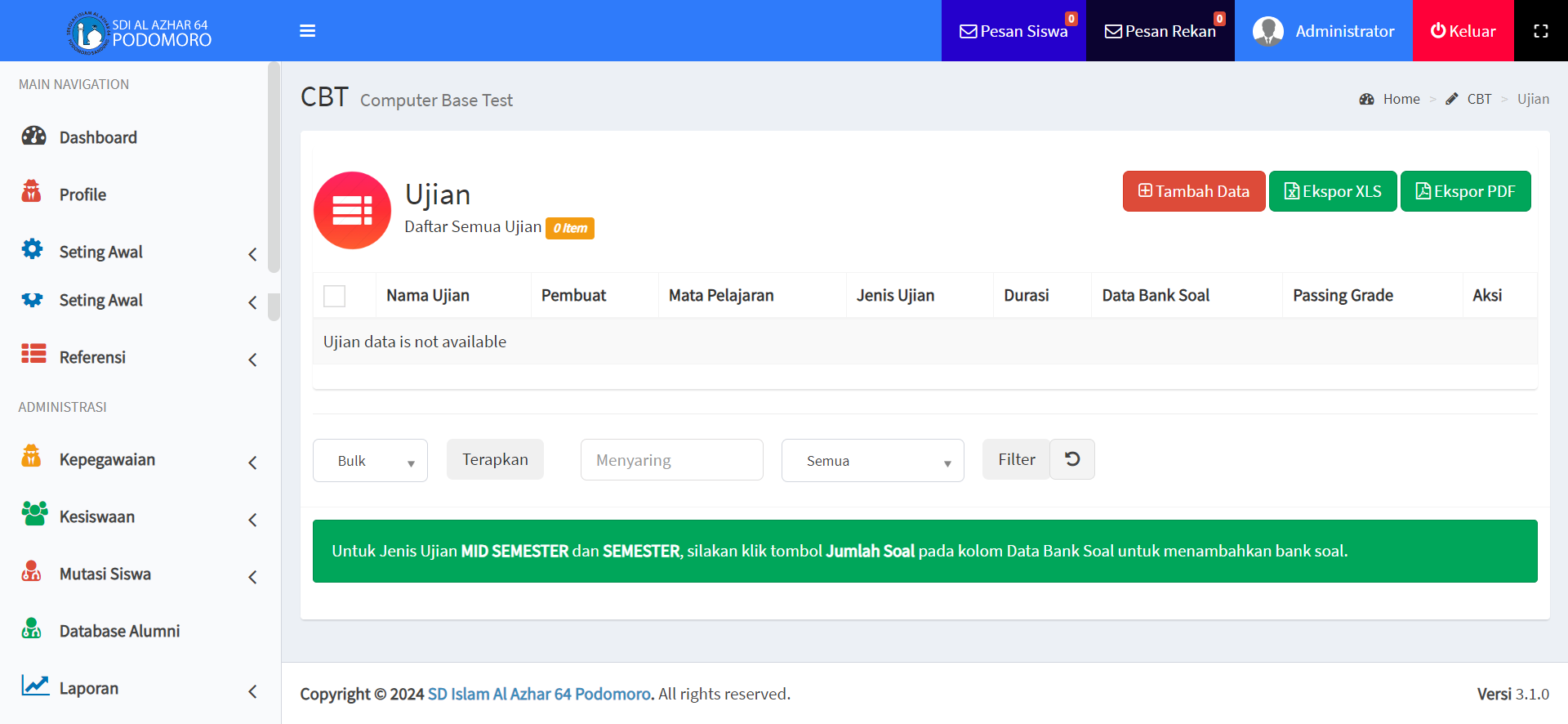Toggle fullscreen mode icon
This screenshot has width=1568, height=724.
click(1540, 31)
